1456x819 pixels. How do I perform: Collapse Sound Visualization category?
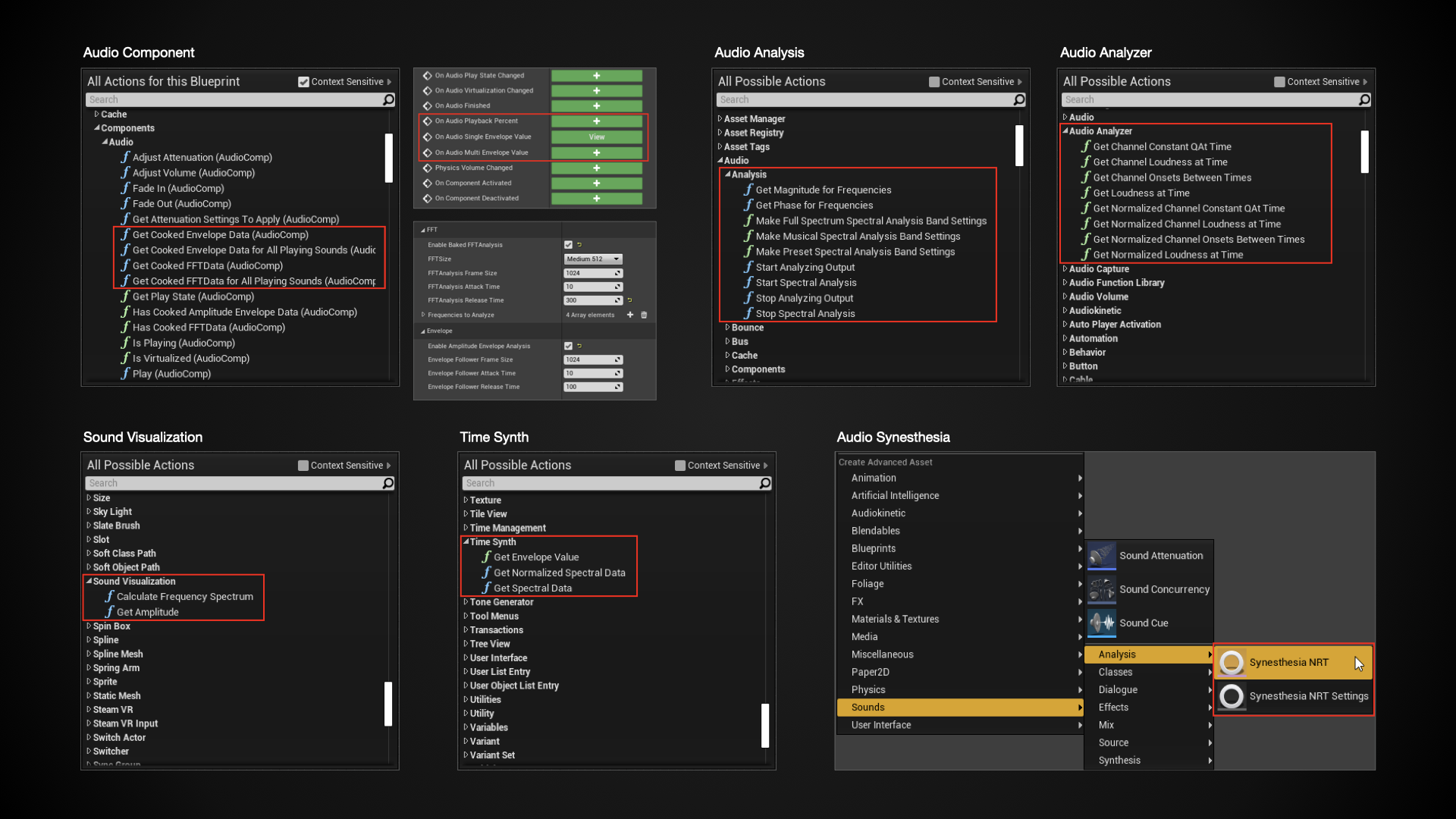[x=89, y=582]
